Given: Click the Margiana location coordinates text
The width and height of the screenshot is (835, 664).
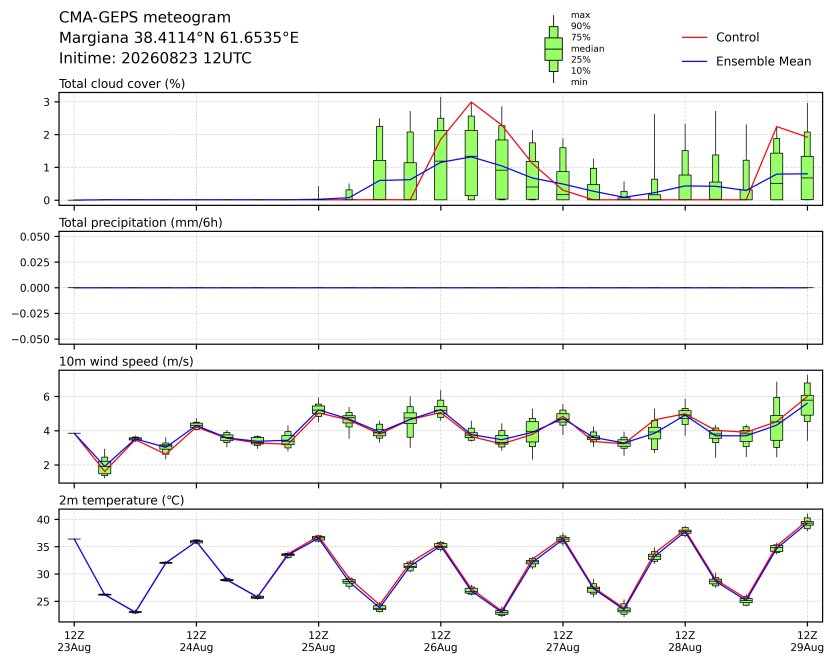Looking at the screenshot, I should (x=179, y=38).
